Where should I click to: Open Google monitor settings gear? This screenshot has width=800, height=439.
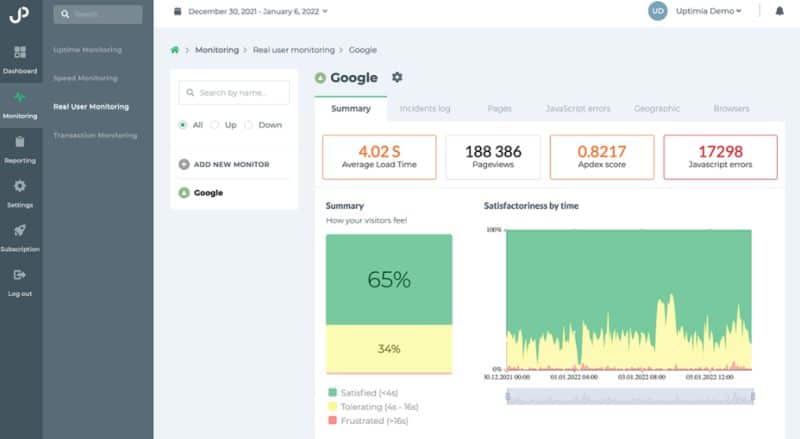[x=397, y=77]
